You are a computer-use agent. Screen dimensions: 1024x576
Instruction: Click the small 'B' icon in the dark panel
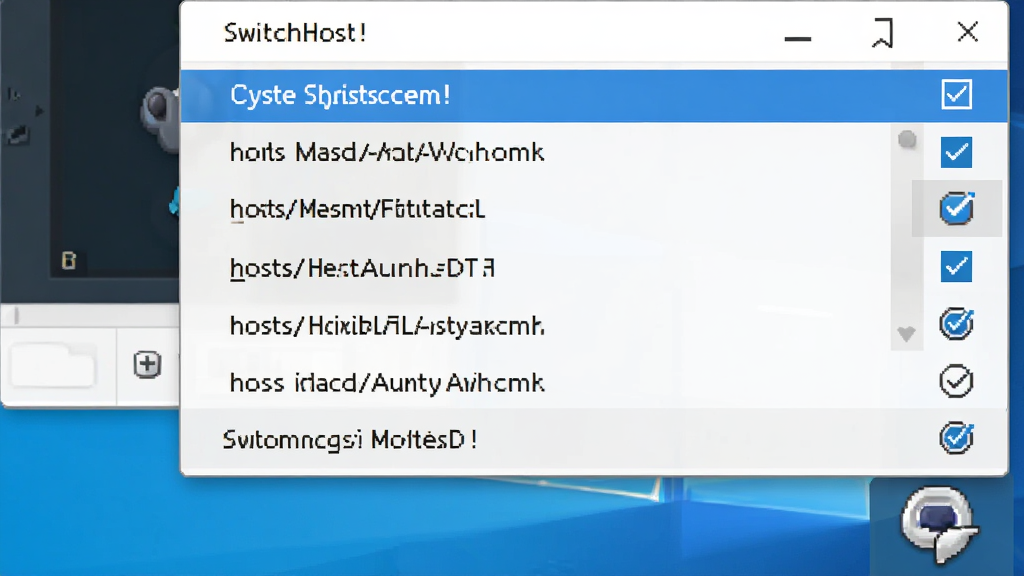pyautogui.click(x=69, y=260)
